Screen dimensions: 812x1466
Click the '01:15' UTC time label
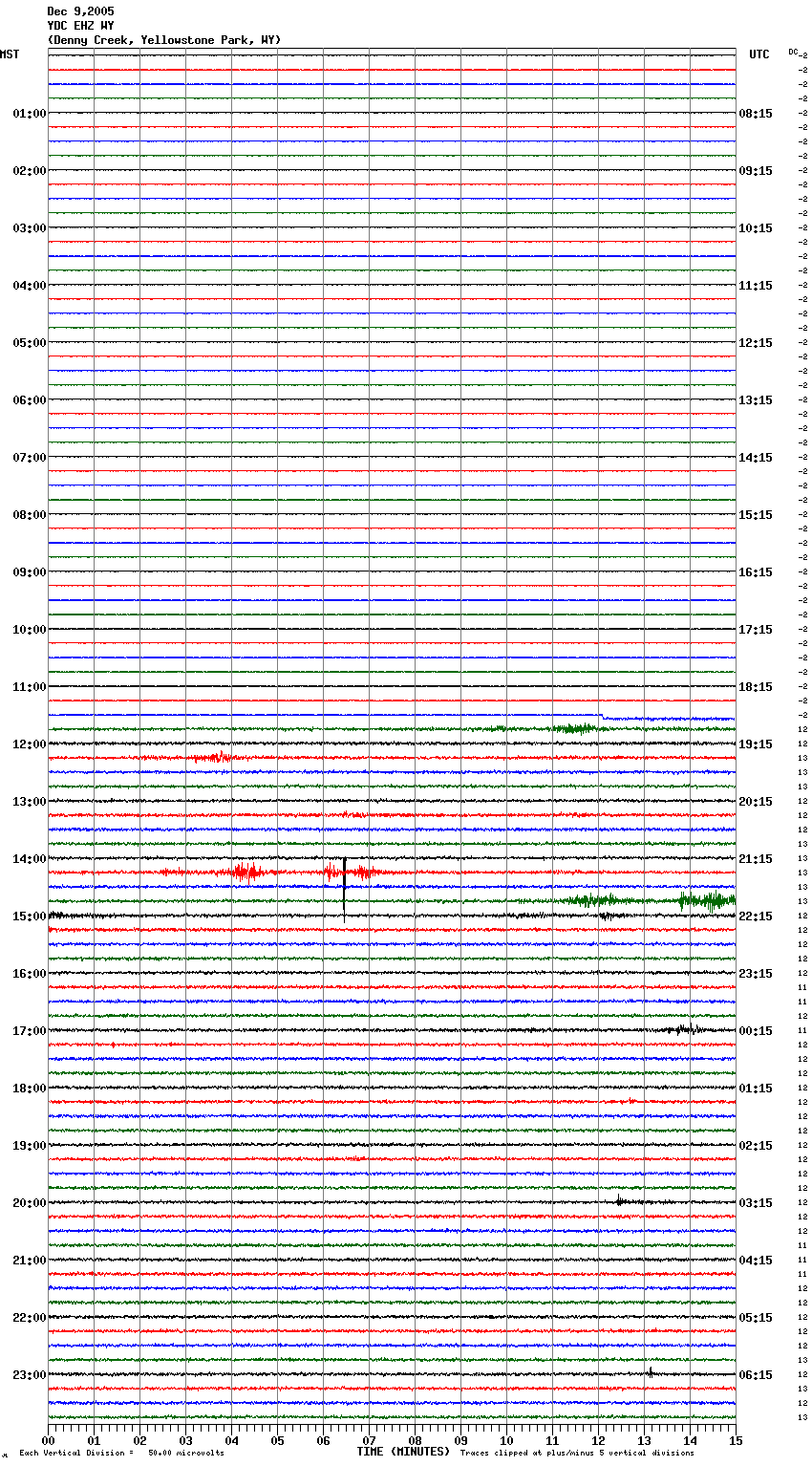[756, 1089]
